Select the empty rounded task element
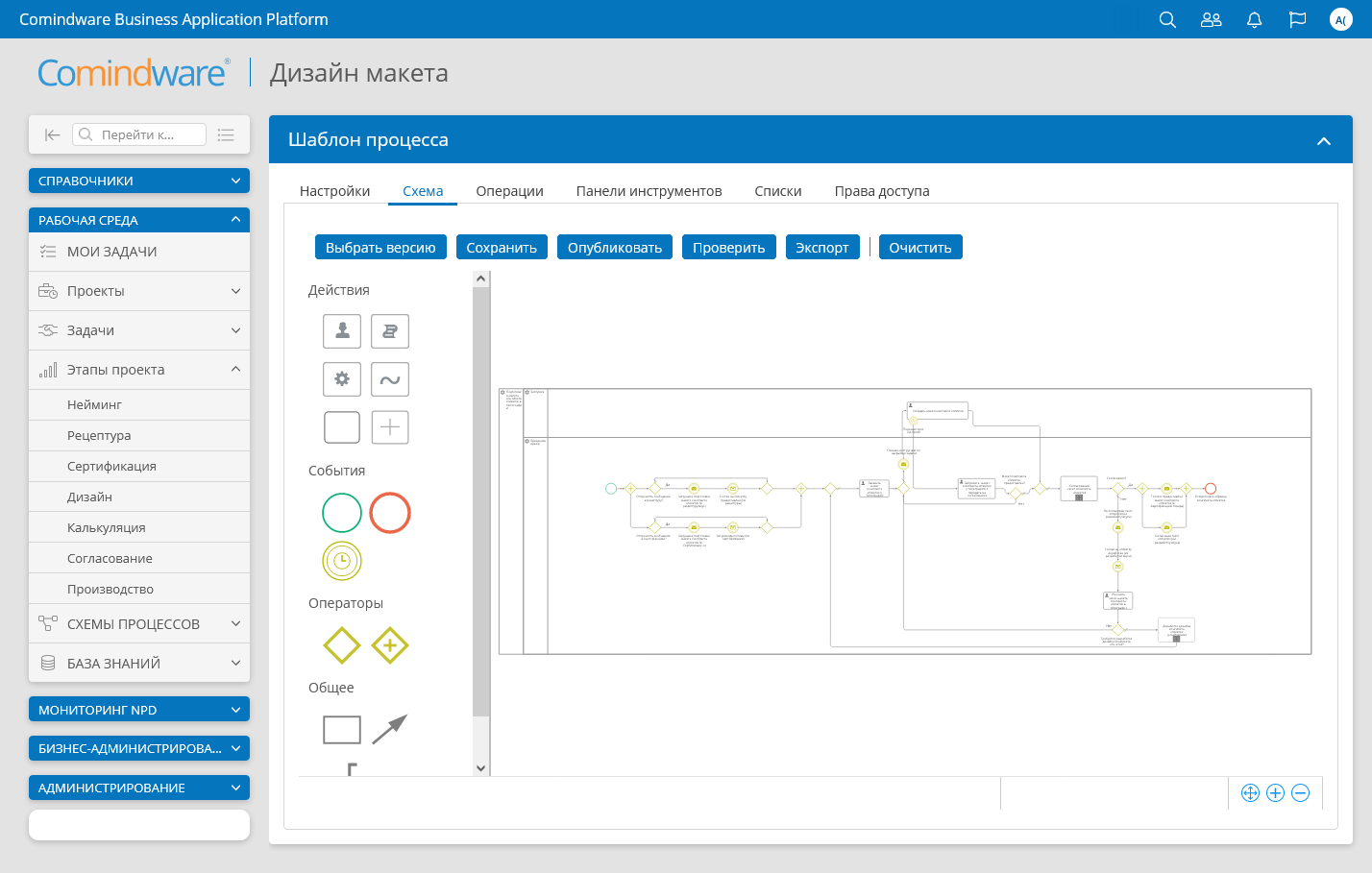Viewport: 1372px width, 873px height. (342, 427)
